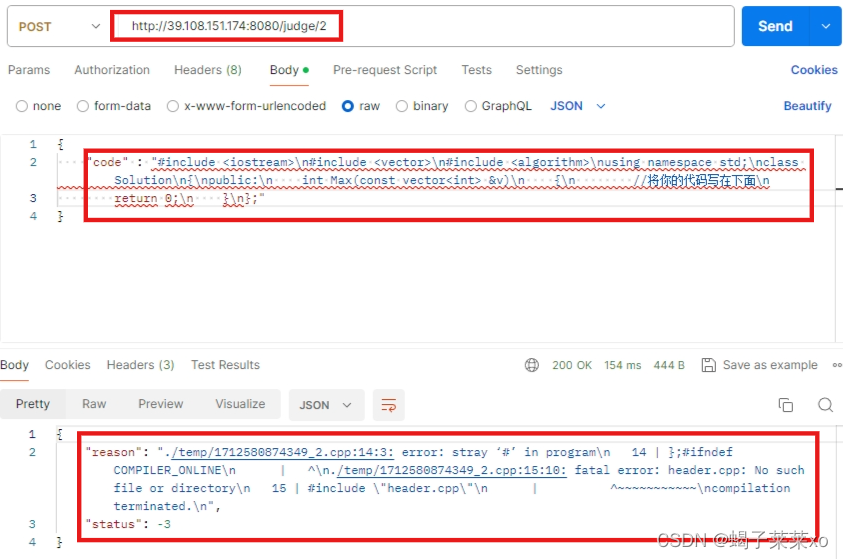The height and width of the screenshot is (559, 843).
Task: Open the request Settings tab
Action: tap(539, 70)
